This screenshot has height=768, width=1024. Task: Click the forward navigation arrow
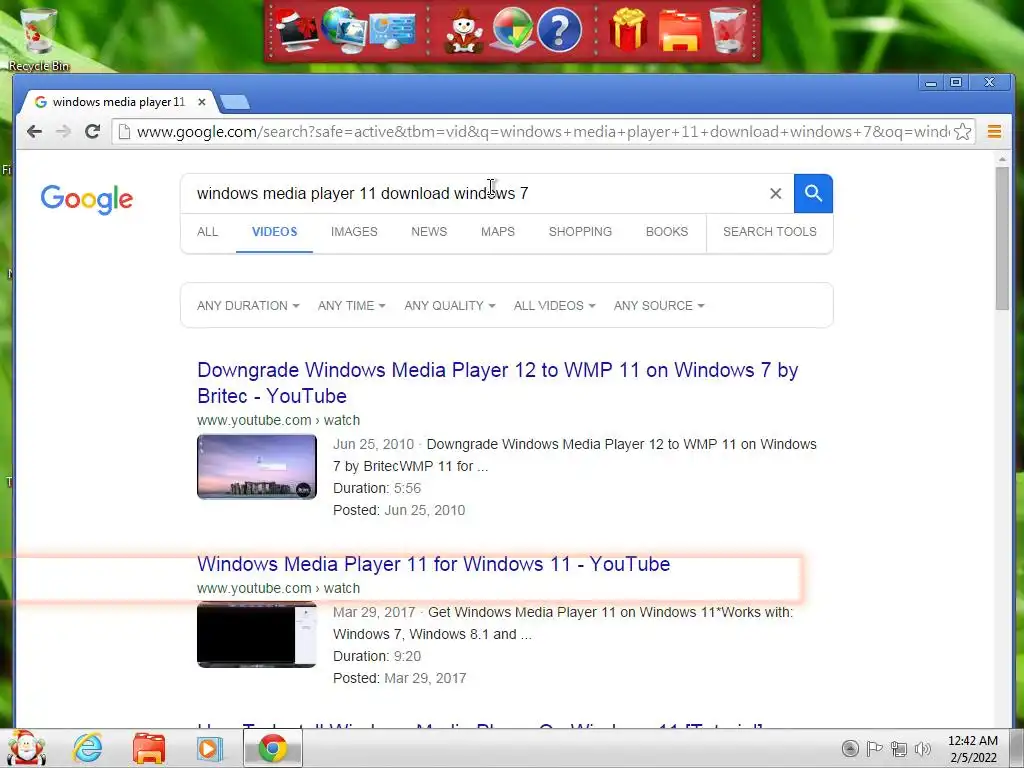point(63,132)
